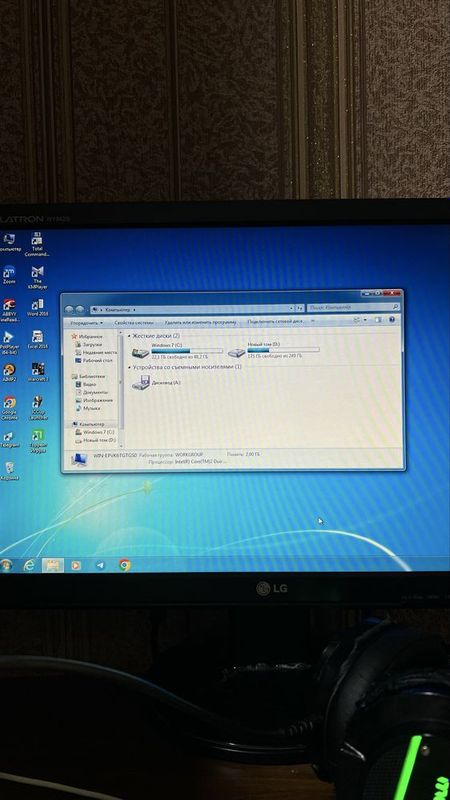Open Telegram from the taskbar
The image size is (450, 800).
point(100,565)
